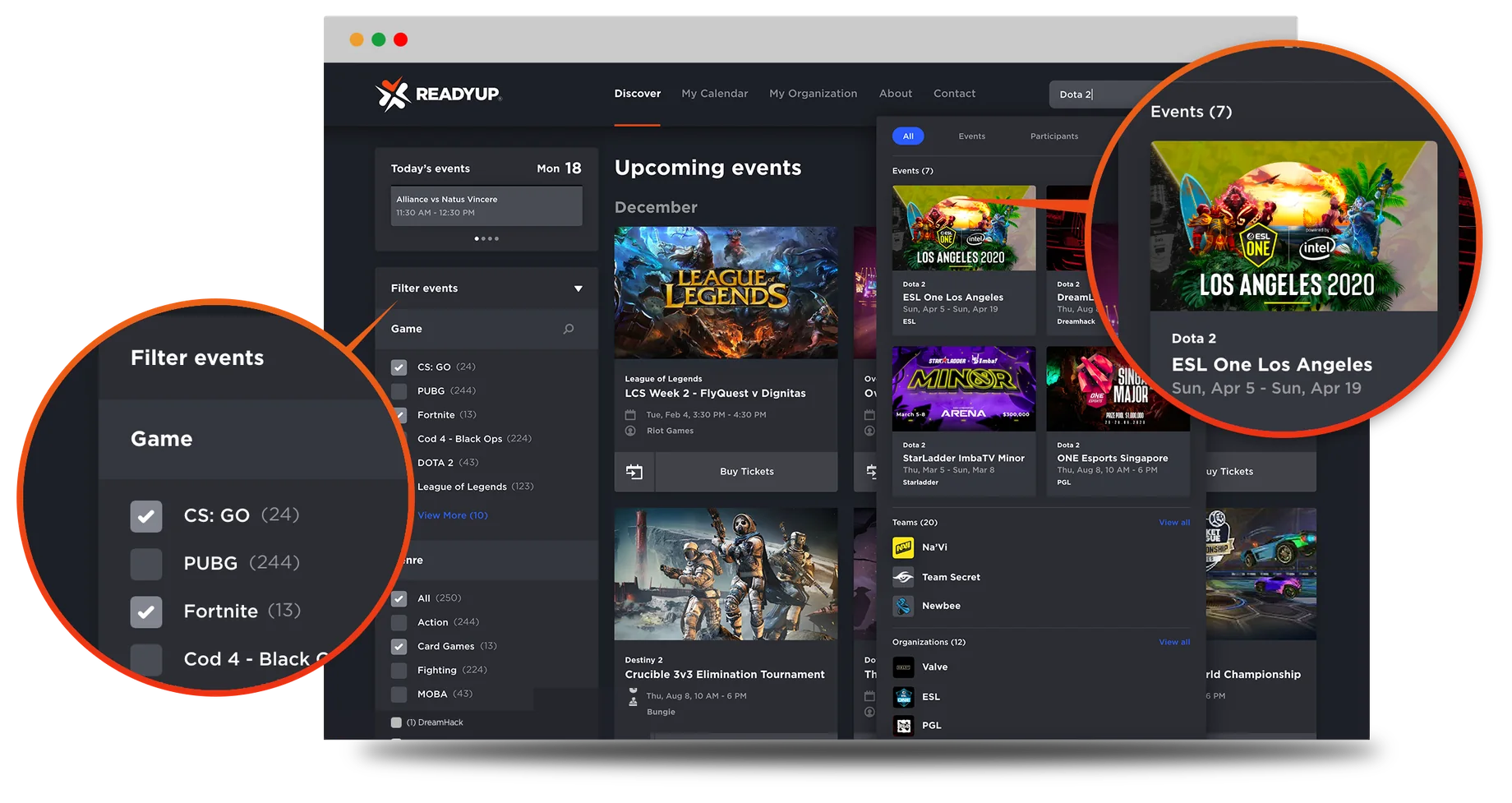This screenshot has height=803, width=1512.
Task: Open ONE Esports Singapore thumbnail
Action: 1118,389
